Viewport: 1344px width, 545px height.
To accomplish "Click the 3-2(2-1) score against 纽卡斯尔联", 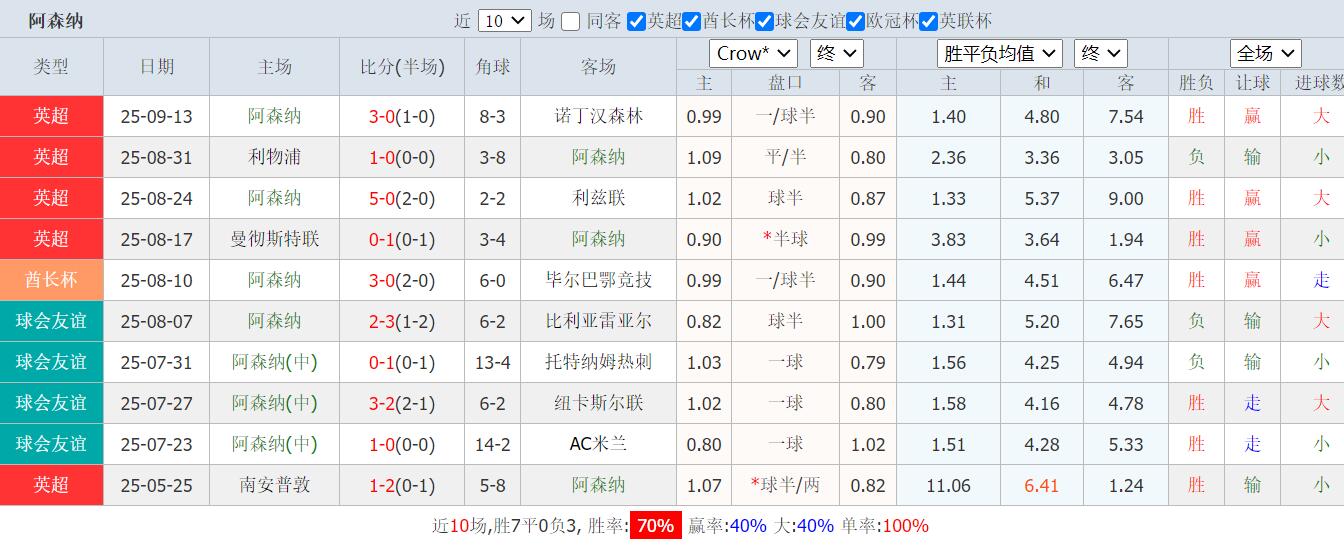I will [402, 404].
